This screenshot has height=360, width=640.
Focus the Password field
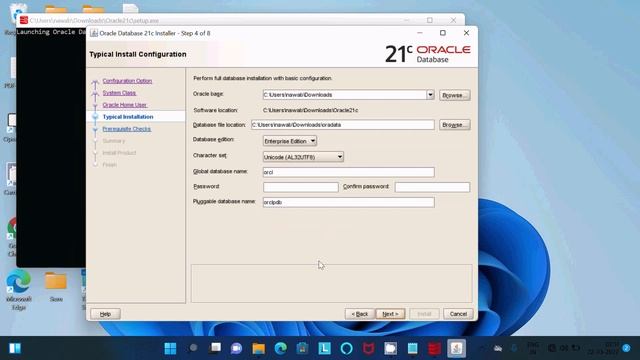(x=300, y=187)
